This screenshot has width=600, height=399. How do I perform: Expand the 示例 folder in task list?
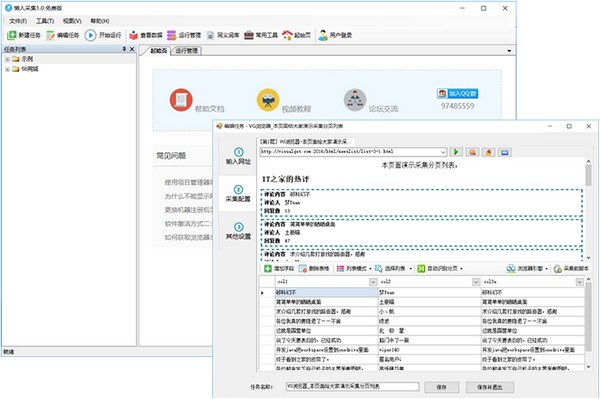coord(7,59)
